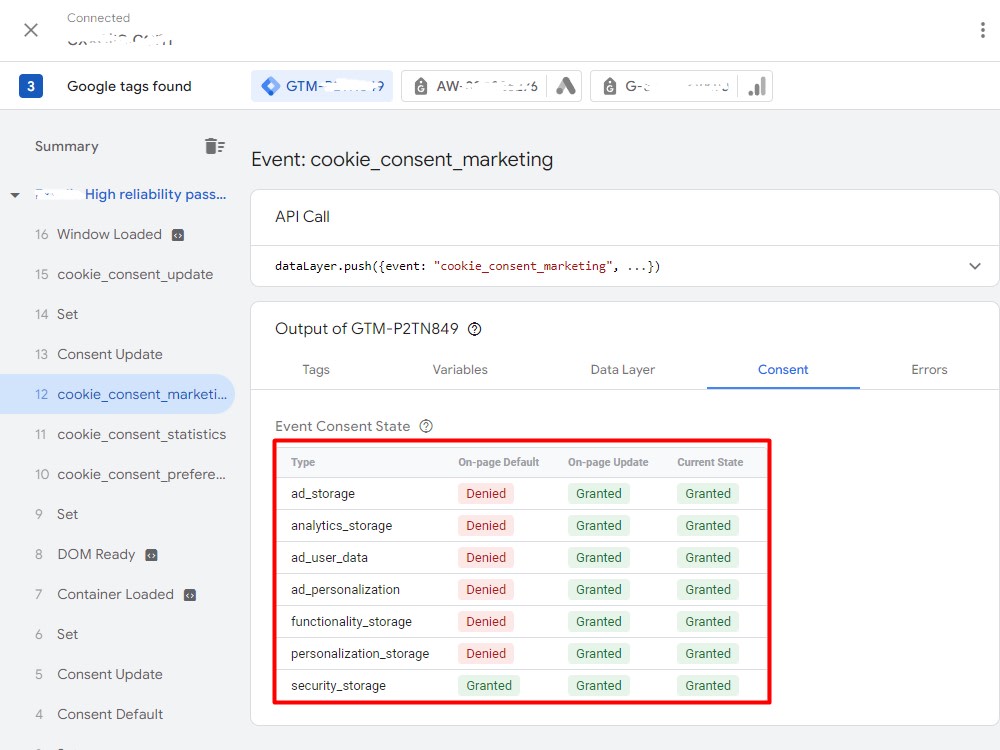Switch to the Tags tab

316,370
